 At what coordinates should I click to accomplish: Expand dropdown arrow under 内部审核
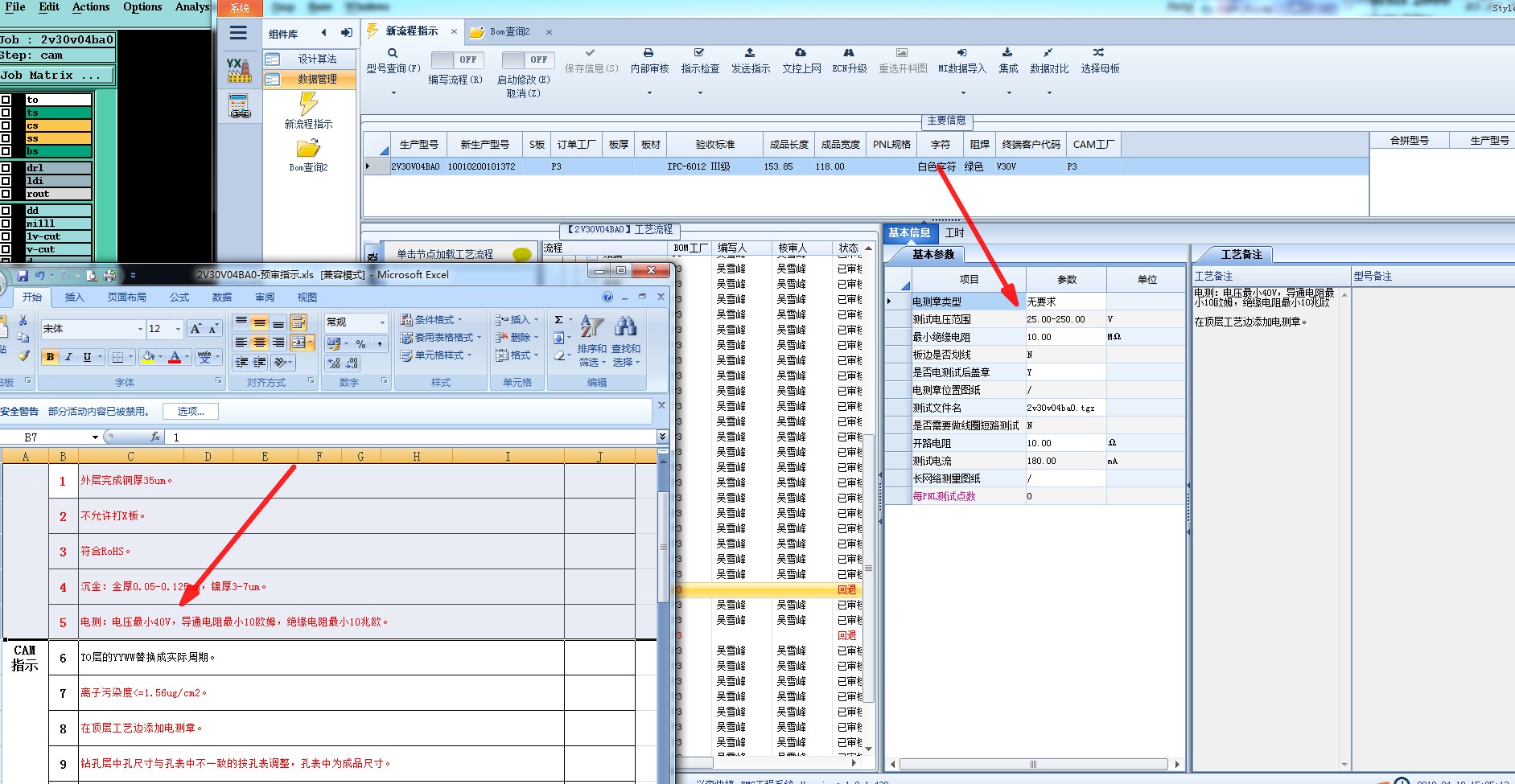click(x=649, y=93)
